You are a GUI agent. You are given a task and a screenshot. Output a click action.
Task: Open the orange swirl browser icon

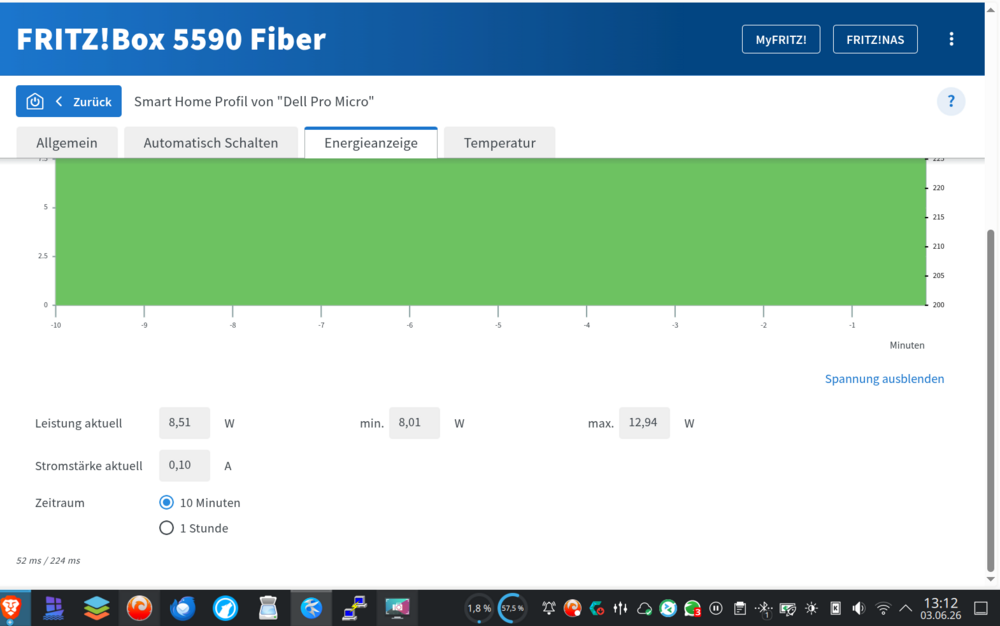(x=139, y=608)
